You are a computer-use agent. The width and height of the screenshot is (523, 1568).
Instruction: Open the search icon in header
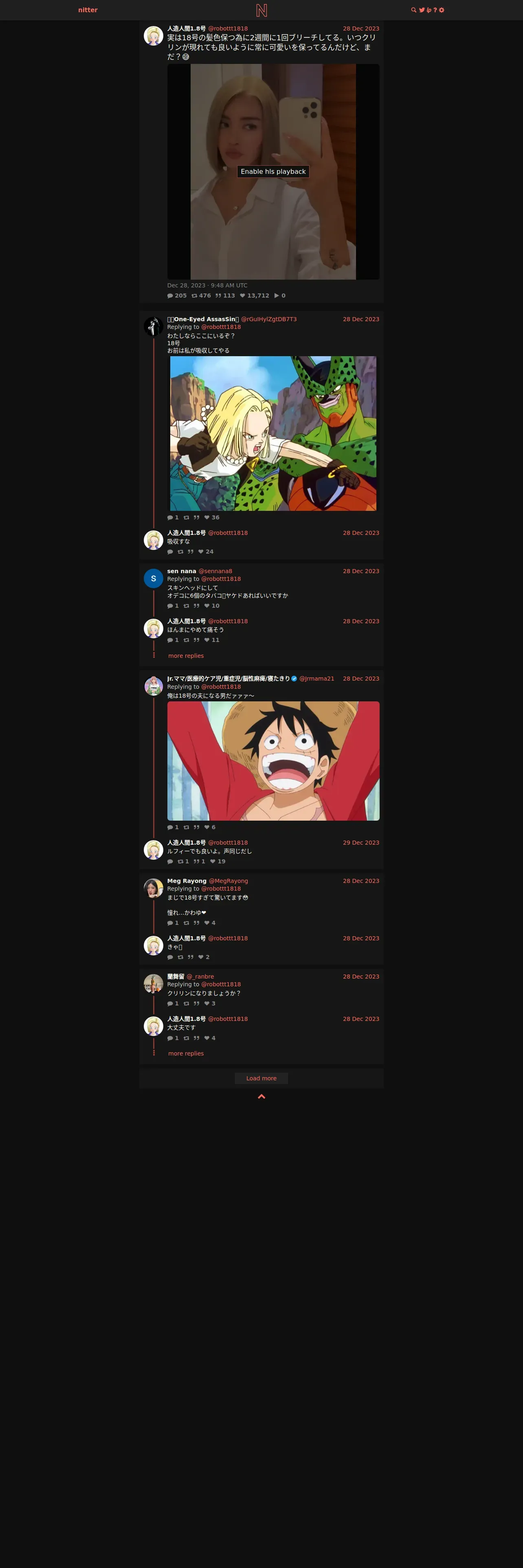point(414,10)
